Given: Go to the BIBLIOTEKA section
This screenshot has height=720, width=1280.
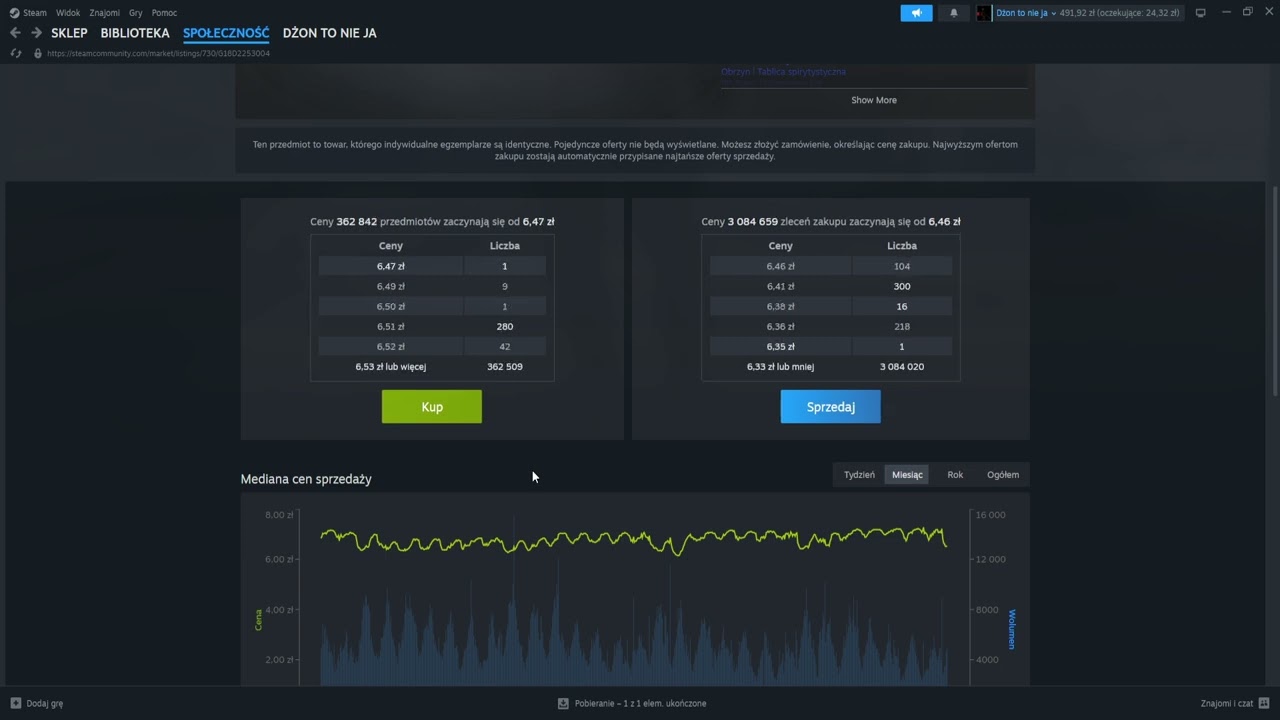Looking at the screenshot, I should pyautogui.click(x=135, y=33).
